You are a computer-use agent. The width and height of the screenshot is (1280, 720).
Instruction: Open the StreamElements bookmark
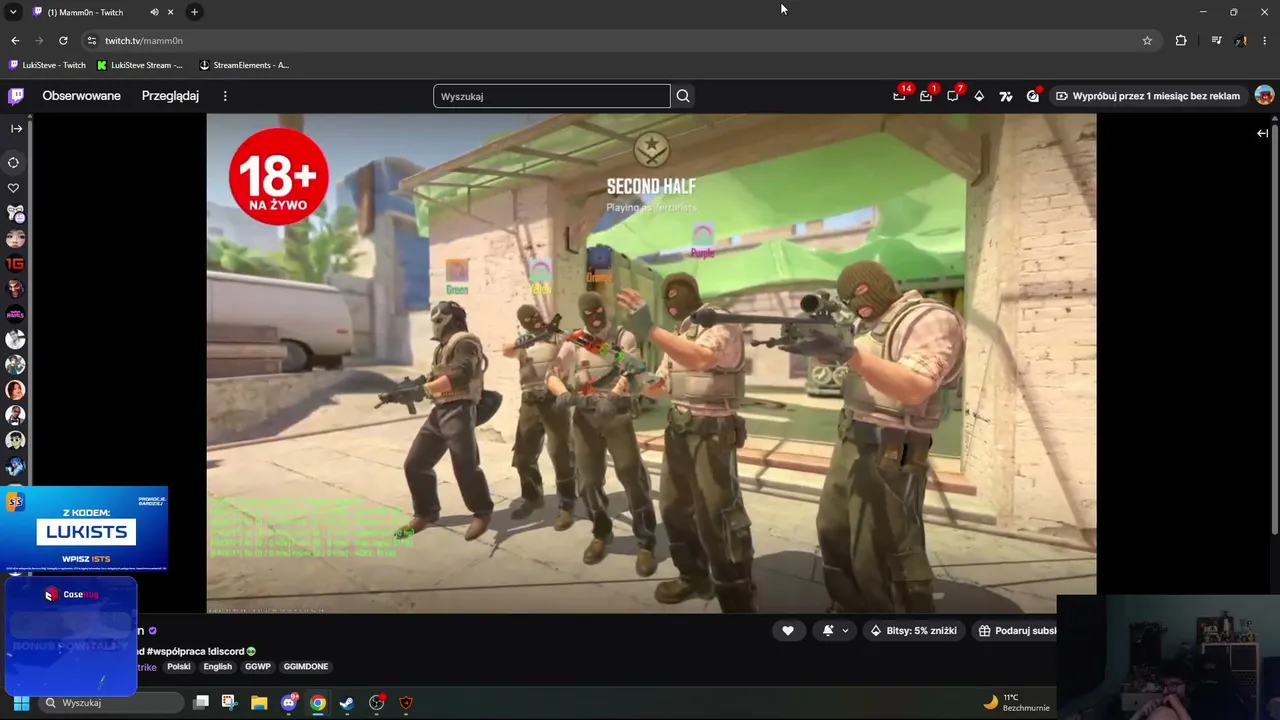(x=244, y=65)
